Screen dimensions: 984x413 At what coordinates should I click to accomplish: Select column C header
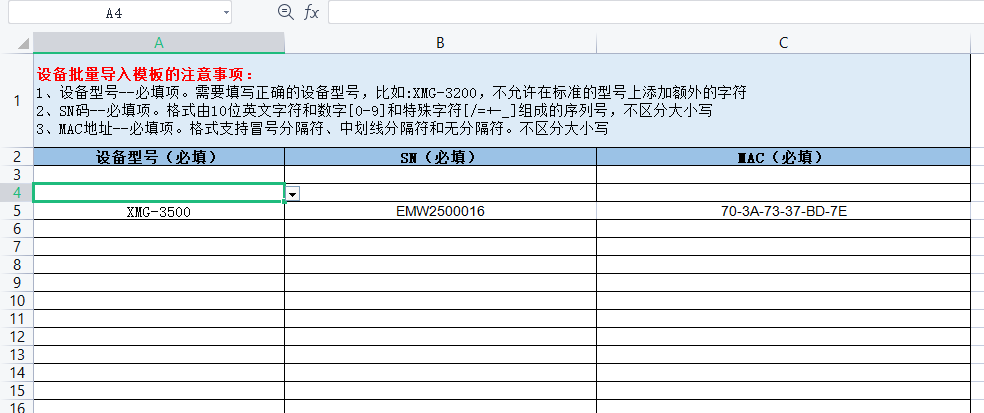pyautogui.click(x=783, y=42)
